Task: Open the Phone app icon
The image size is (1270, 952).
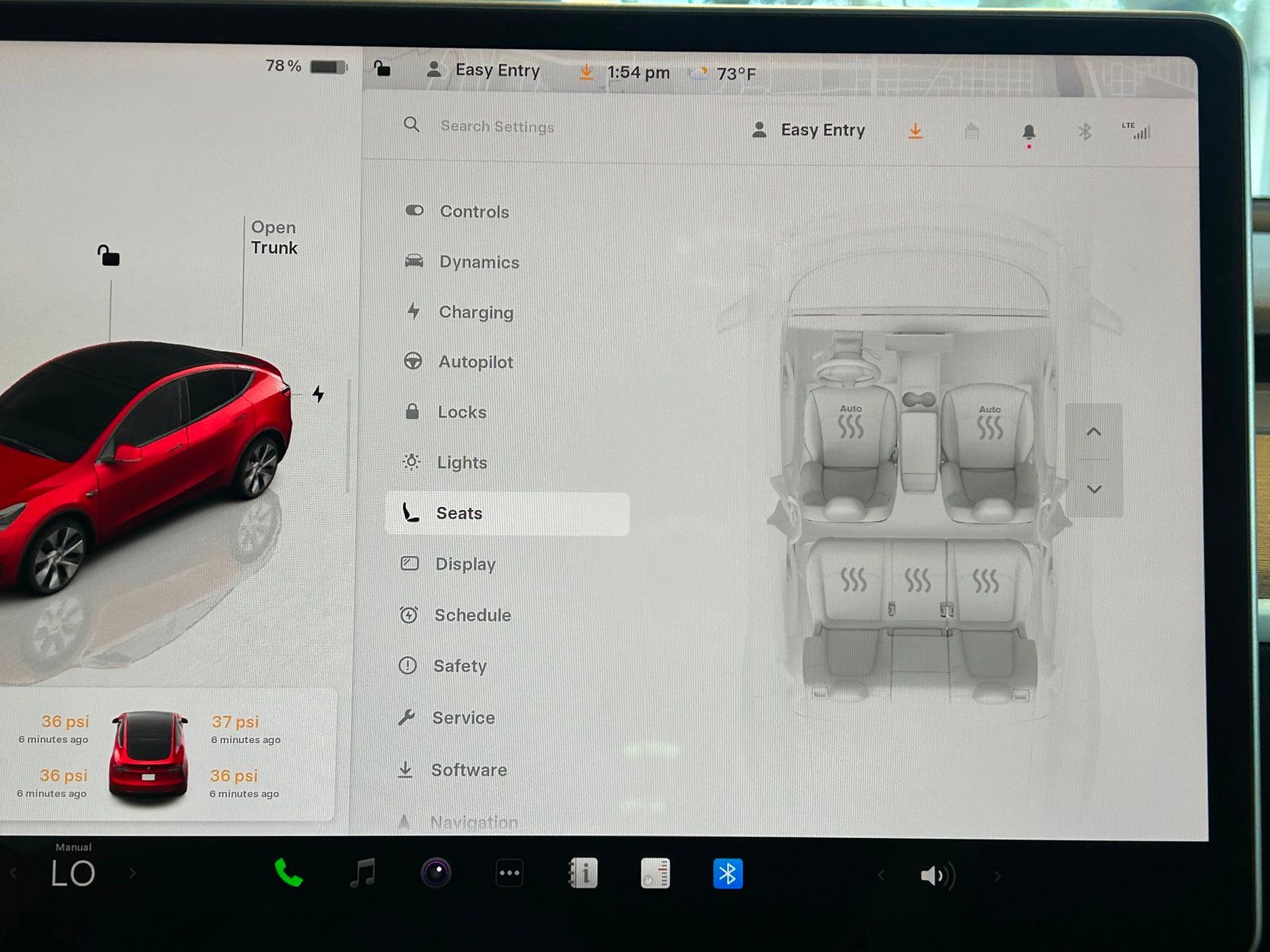Action: click(288, 873)
